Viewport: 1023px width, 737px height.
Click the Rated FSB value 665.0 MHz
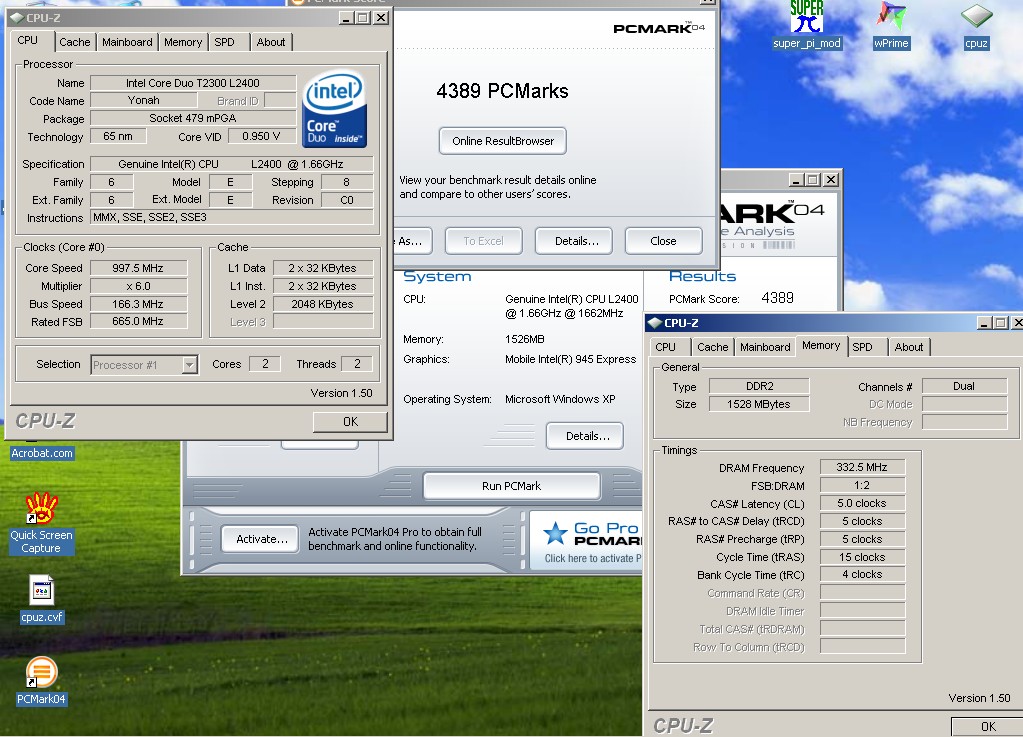pos(138,322)
